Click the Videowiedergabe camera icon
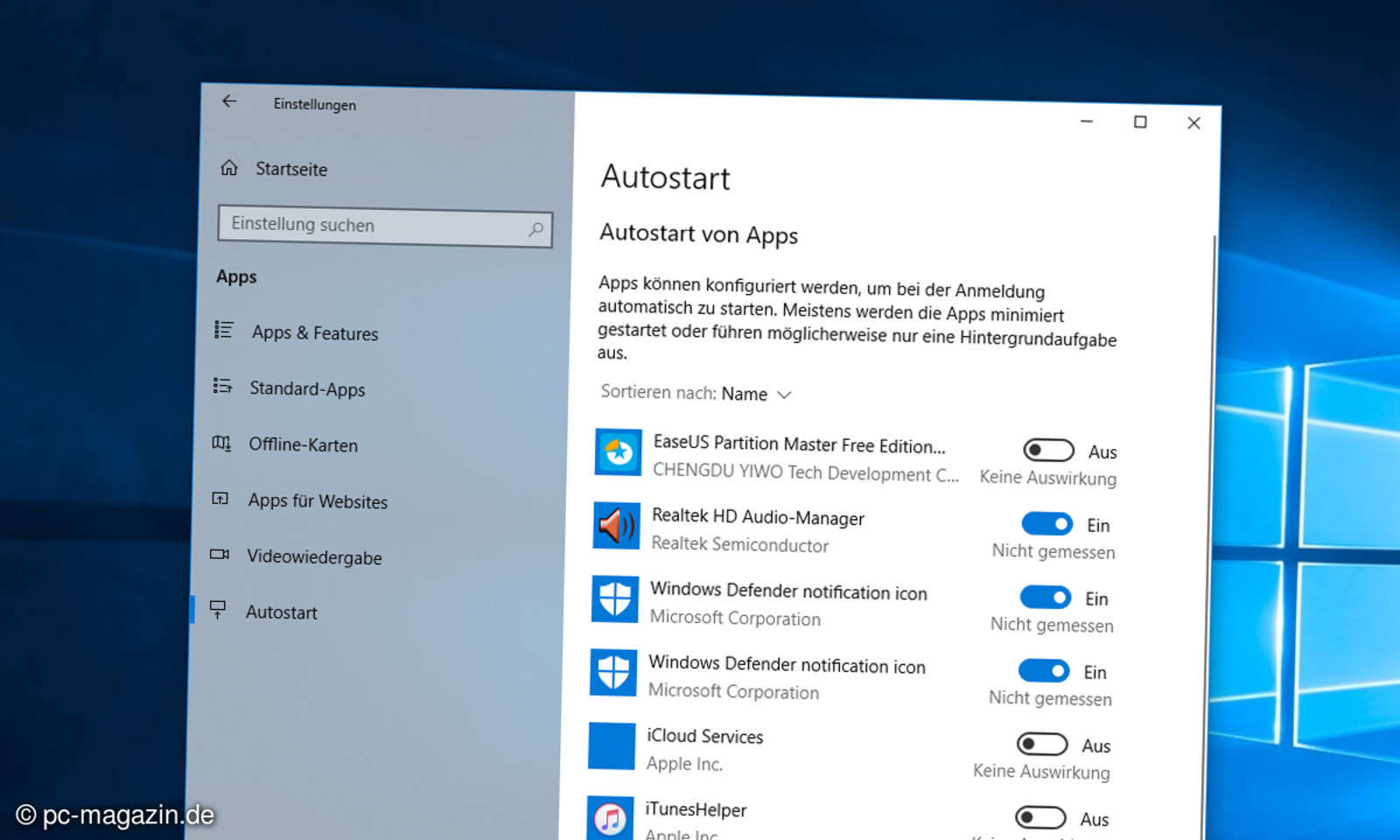Screen dimensions: 1400x840 [220, 554]
